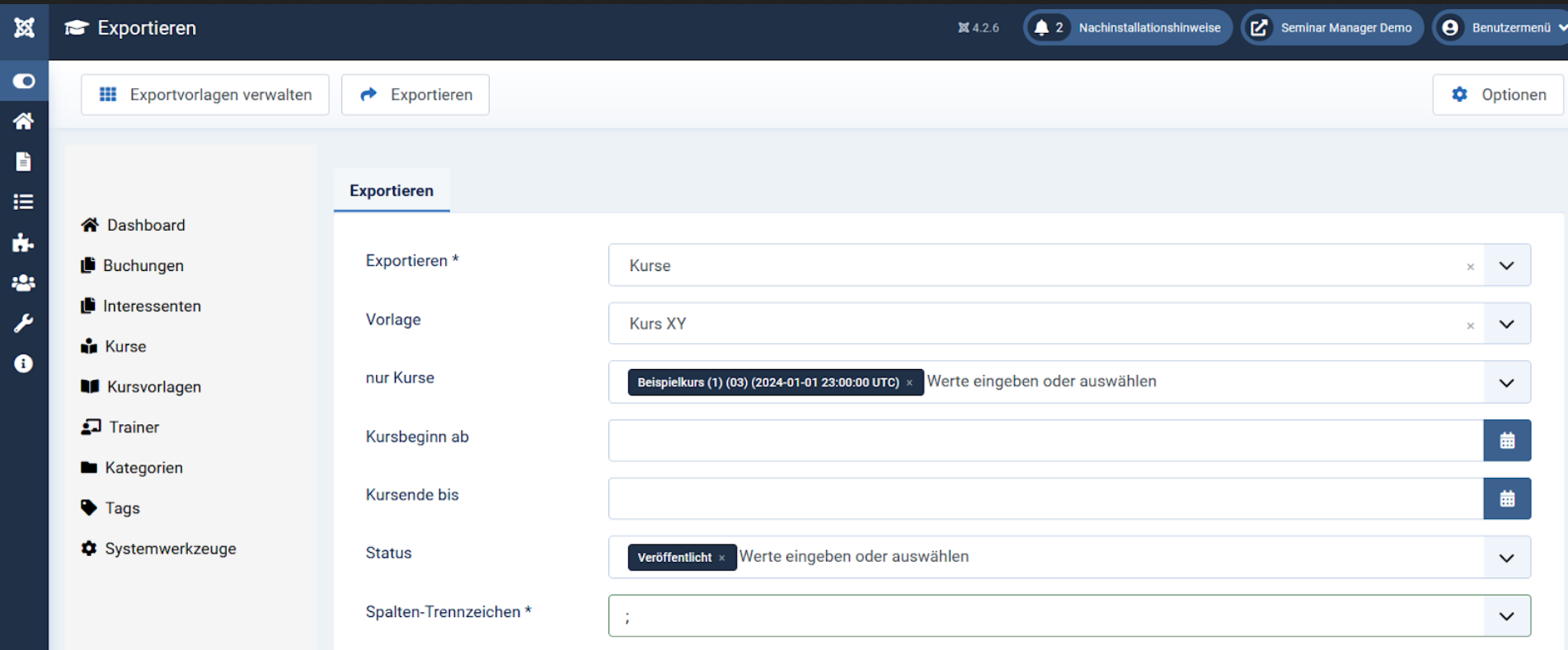This screenshot has width=1568, height=650.
Task: Open the wrench system icon
Action: [x=24, y=323]
